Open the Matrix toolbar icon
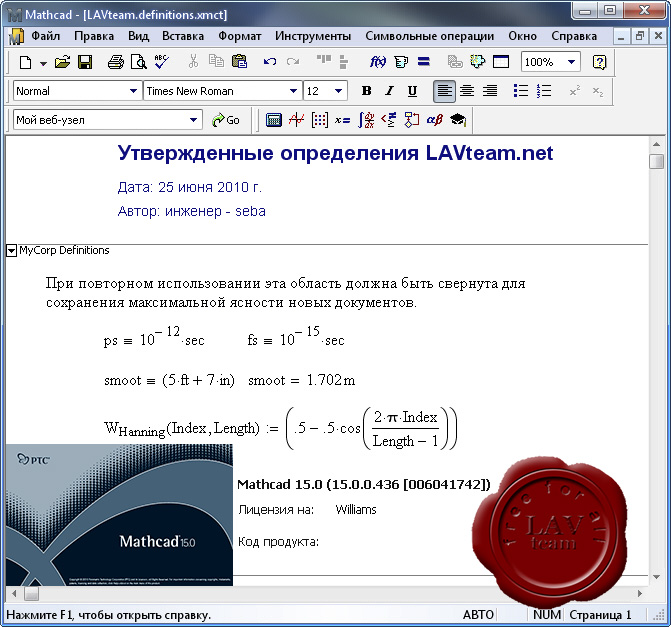The width and height of the screenshot is (671, 627). click(320, 120)
